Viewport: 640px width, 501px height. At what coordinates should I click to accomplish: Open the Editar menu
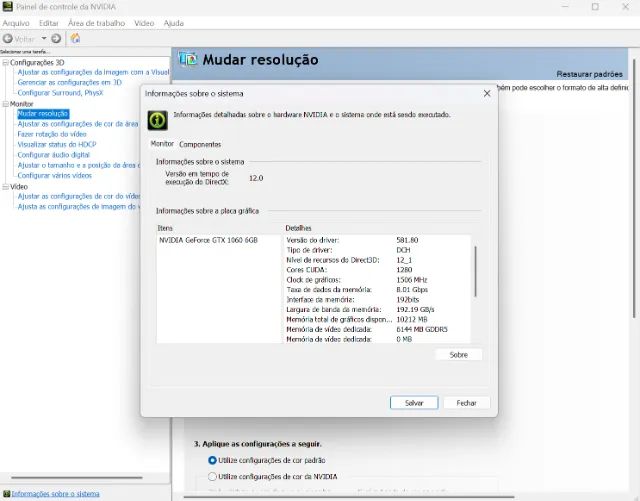tap(49, 23)
